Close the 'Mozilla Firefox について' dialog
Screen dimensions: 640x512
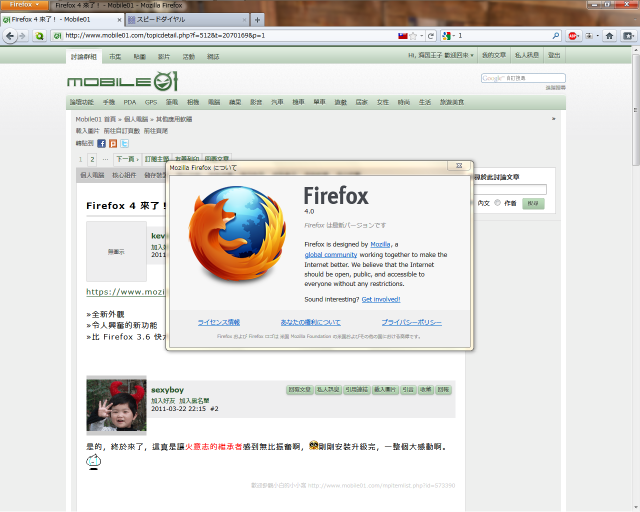(x=459, y=165)
